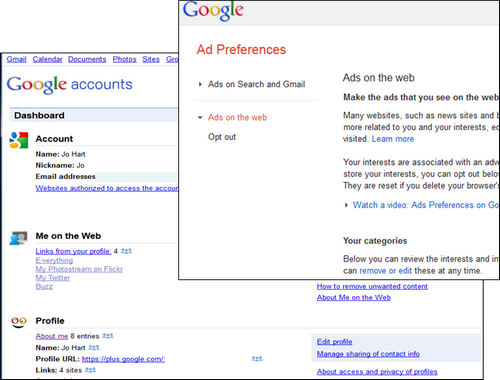
Task: Click the Ad Preferences title
Action: 241,50
